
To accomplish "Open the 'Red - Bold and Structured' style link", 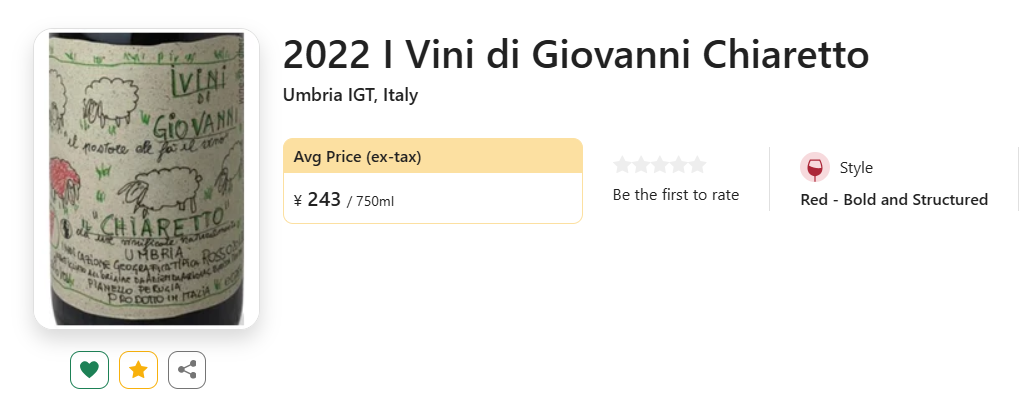I will point(894,200).
